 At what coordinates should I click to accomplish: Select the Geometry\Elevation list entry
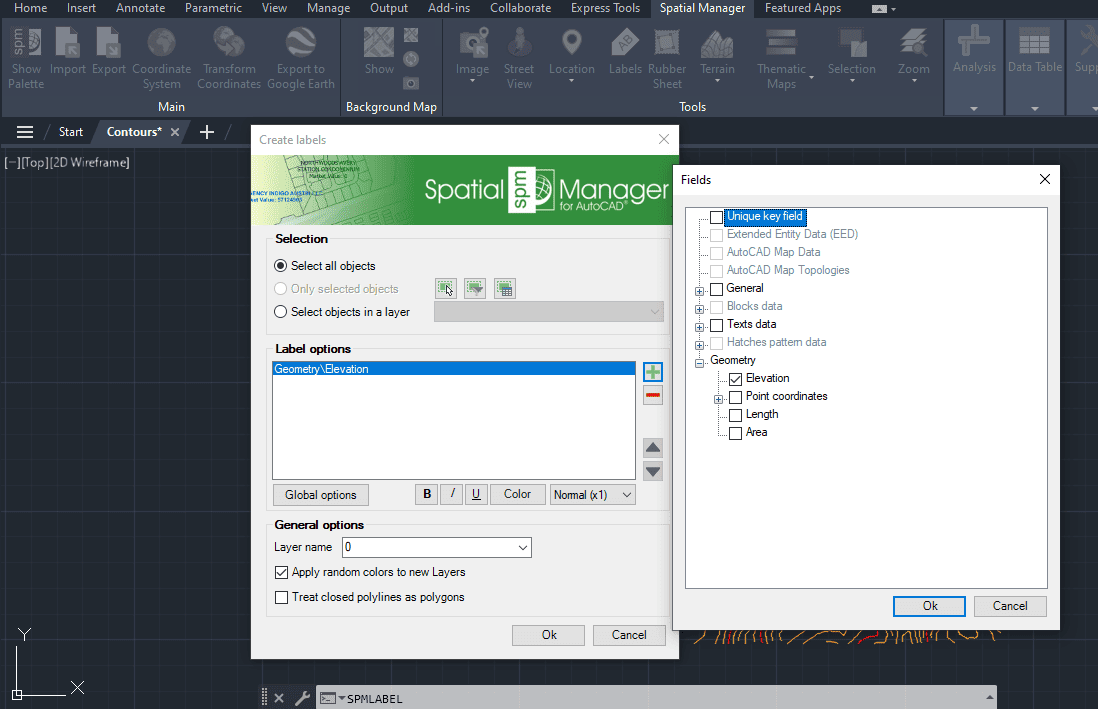click(454, 369)
